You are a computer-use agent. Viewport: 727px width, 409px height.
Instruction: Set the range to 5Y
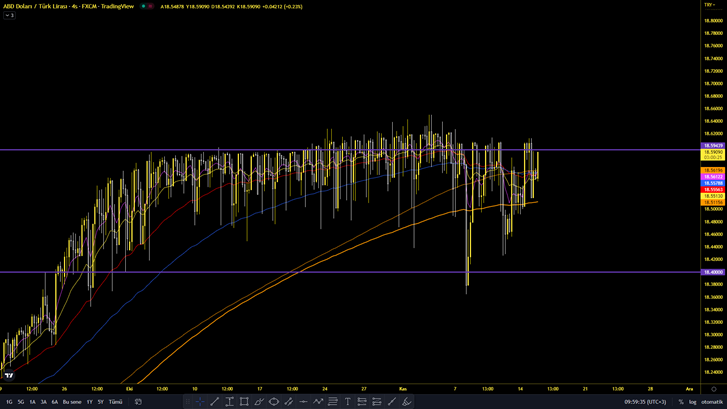click(101, 402)
